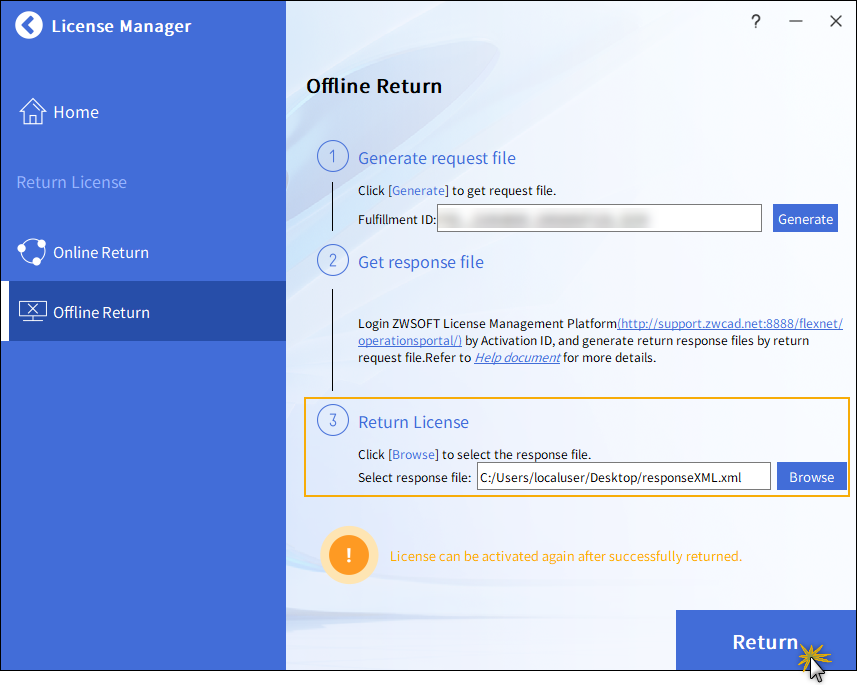Open the support.zwcad.net portal link
This screenshot has height=685, width=857.
pyautogui.click(x=730, y=323)
